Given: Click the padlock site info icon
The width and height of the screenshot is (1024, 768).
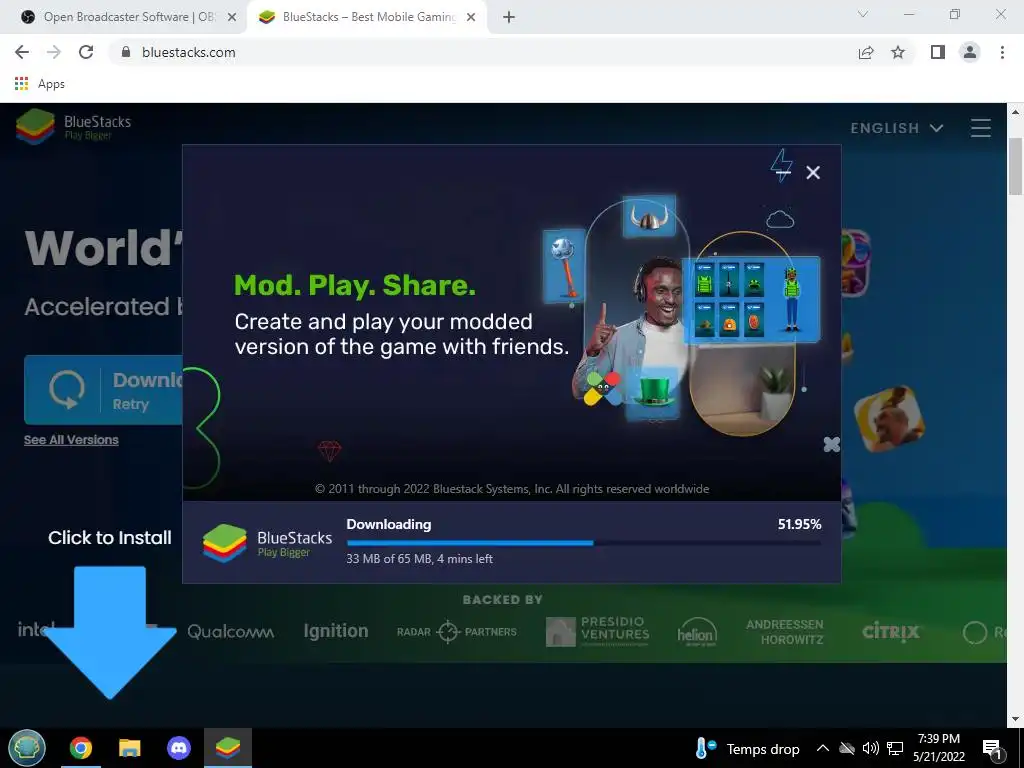Looking at the screenshot, I should point(126,52).
